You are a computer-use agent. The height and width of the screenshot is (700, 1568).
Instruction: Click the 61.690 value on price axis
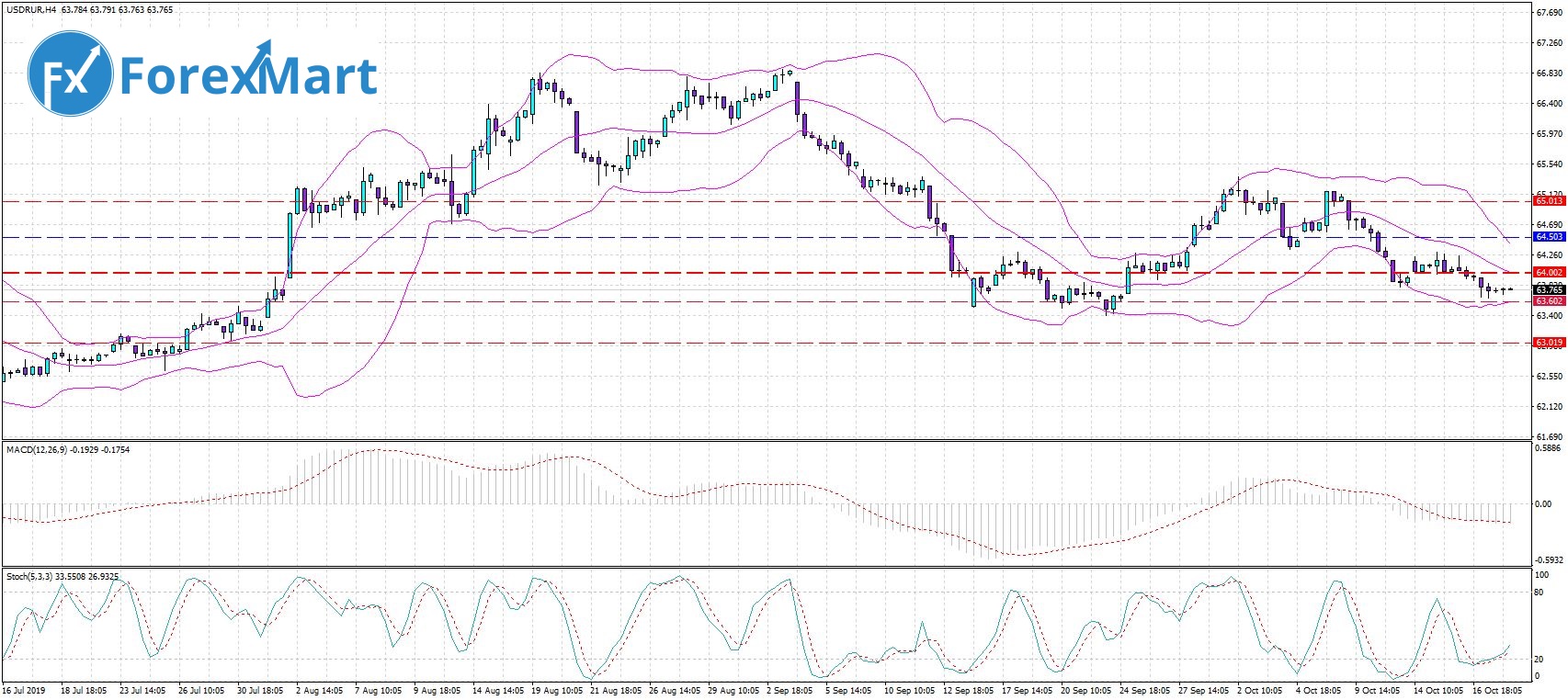click(1550, 436)
